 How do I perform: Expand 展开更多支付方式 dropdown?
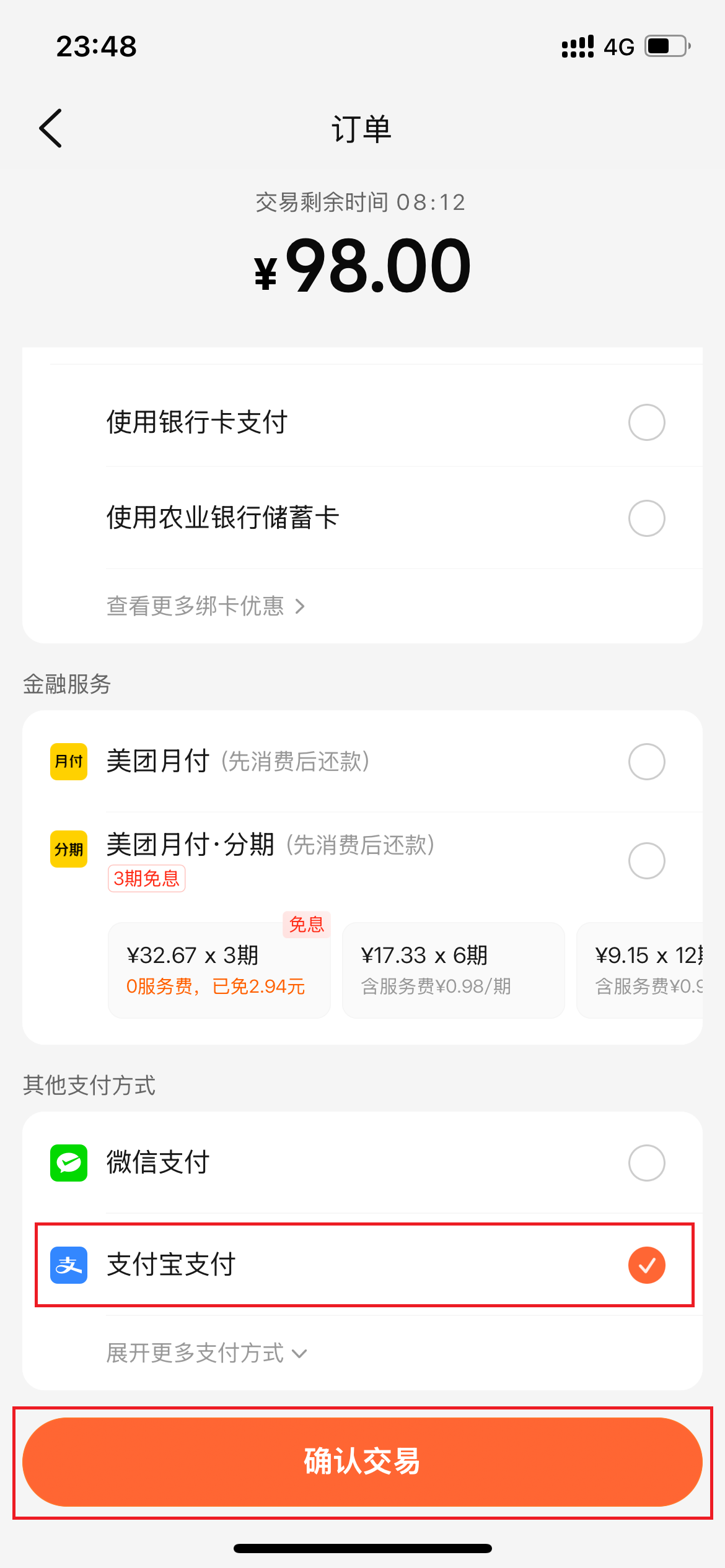tap(206, 1353)
